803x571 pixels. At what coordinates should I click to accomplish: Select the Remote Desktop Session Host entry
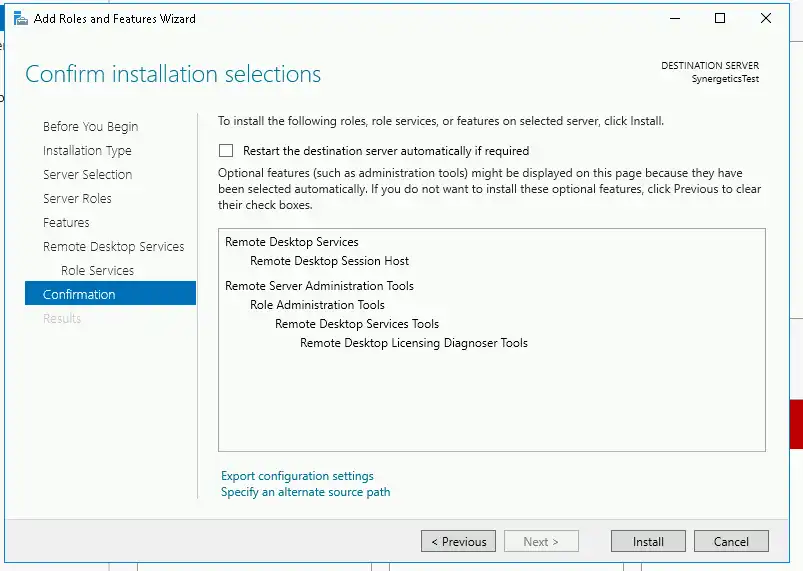tap(329, 261)
